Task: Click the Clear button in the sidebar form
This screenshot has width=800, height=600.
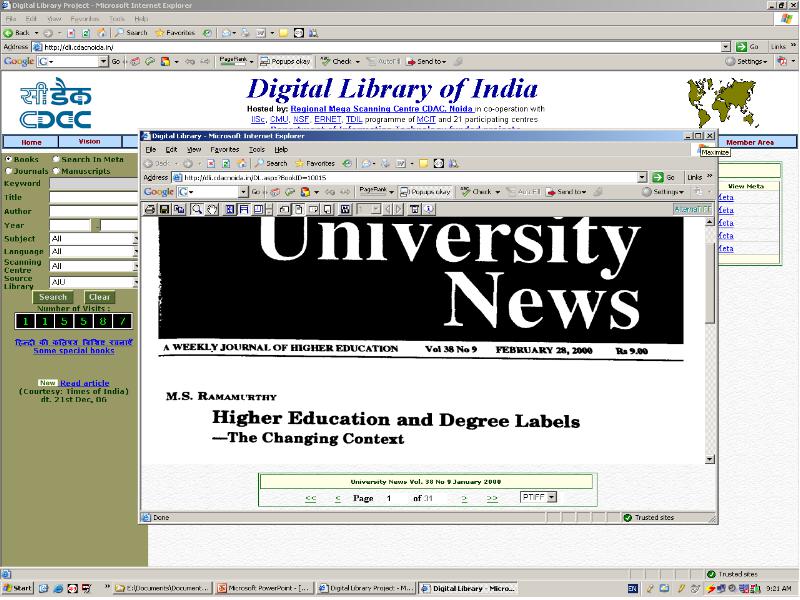Action: [x=99, y=297]
